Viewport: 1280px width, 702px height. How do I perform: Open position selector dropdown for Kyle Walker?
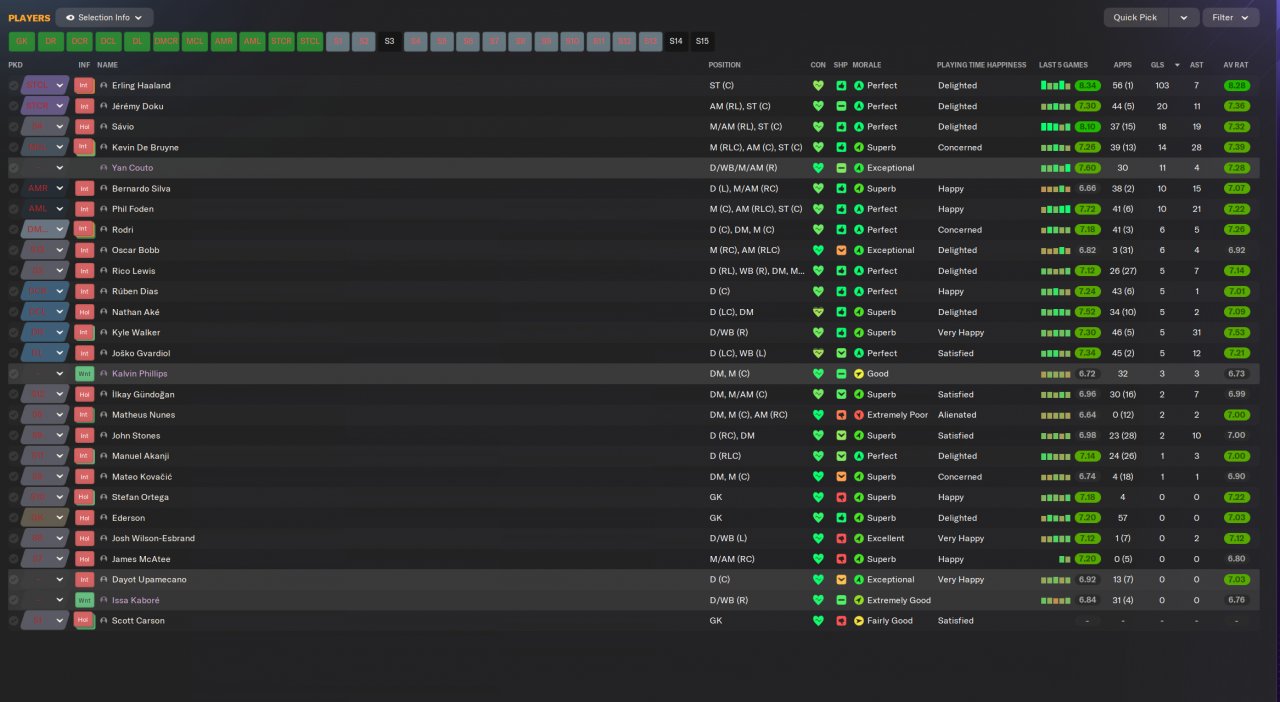tap(60, 333)
